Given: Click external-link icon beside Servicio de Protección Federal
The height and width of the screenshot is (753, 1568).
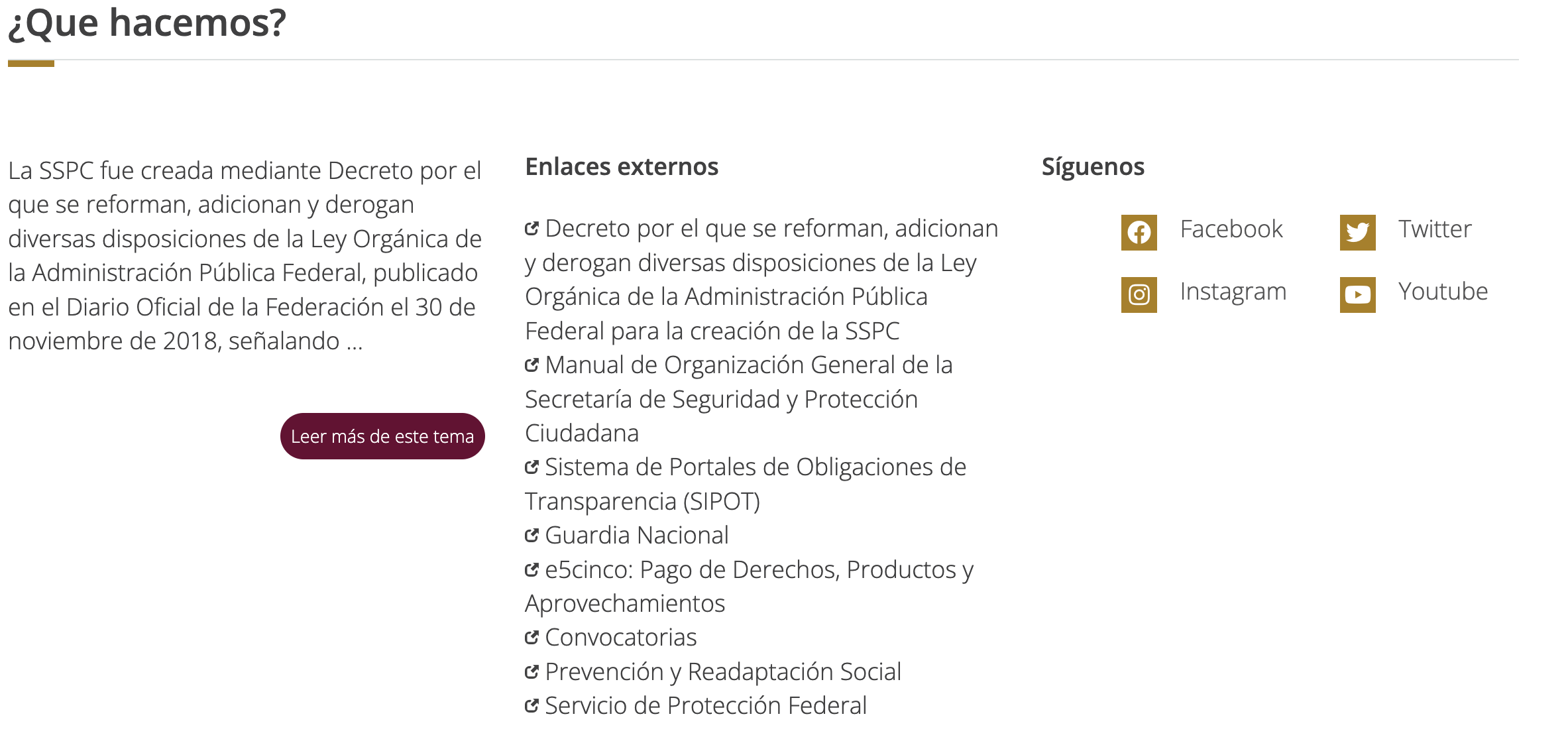Looking at the screenshot, I should [x=532, y=705].
